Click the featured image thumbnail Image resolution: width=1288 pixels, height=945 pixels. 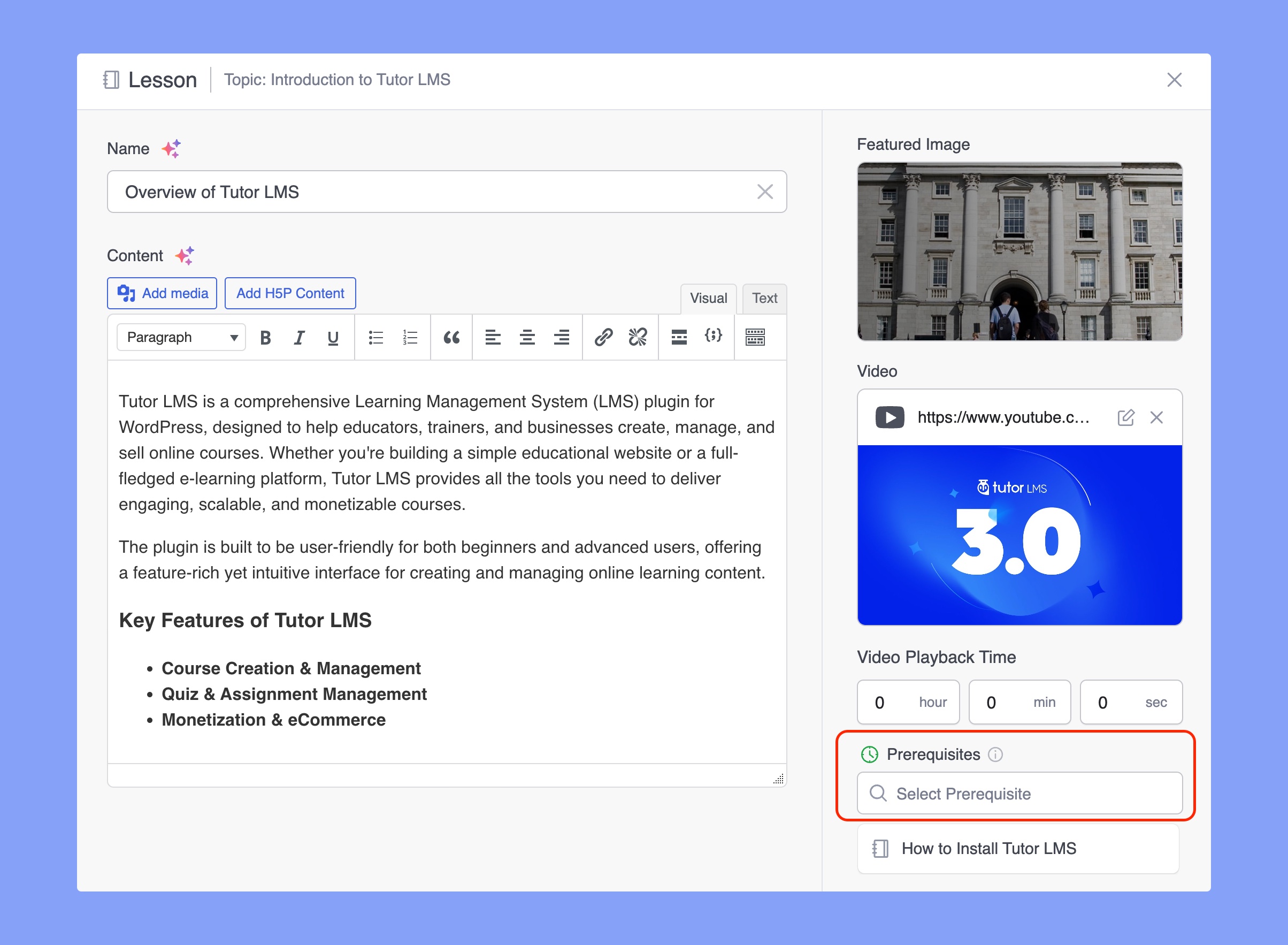point(1020,252)
